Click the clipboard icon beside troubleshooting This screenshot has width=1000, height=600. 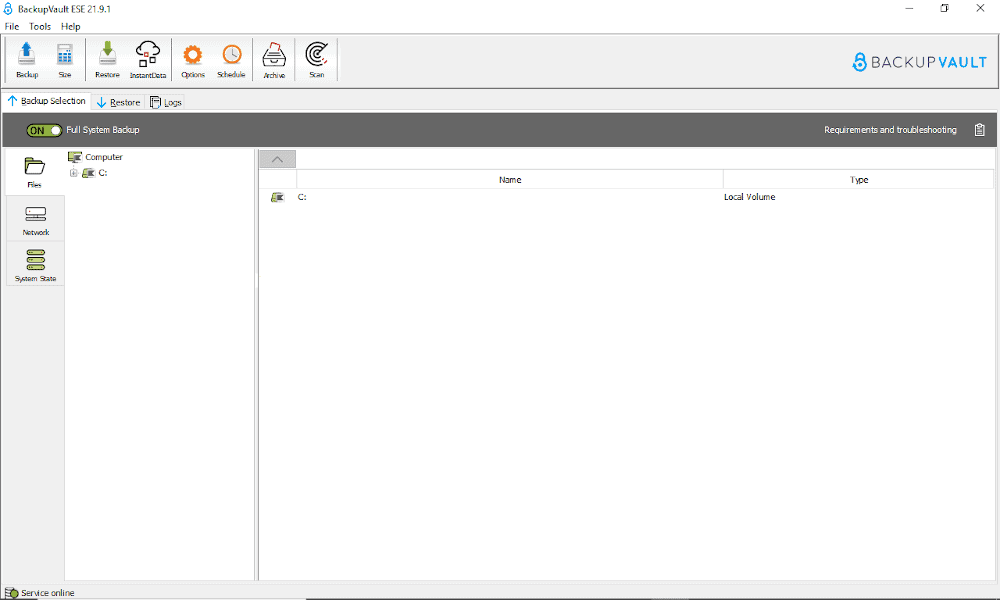tap(980, 130)
